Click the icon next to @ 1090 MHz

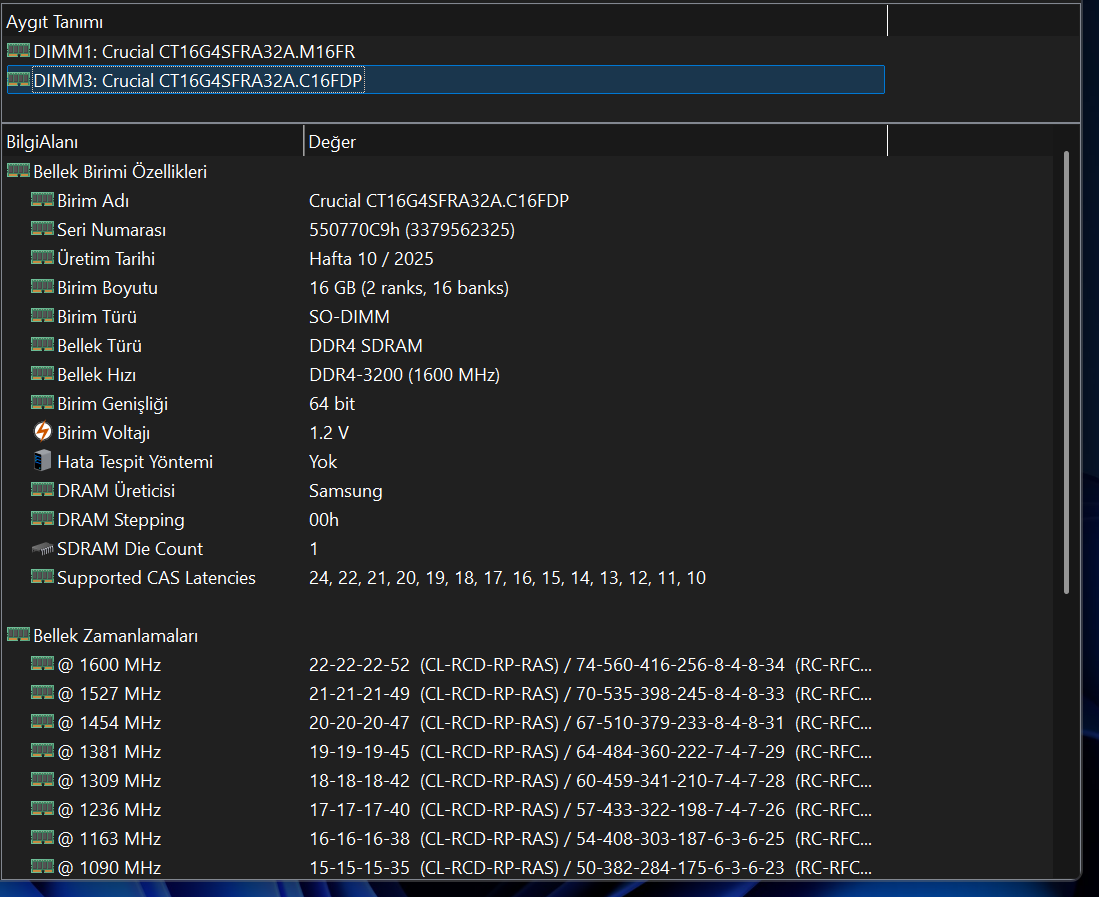tap(42, 866)
